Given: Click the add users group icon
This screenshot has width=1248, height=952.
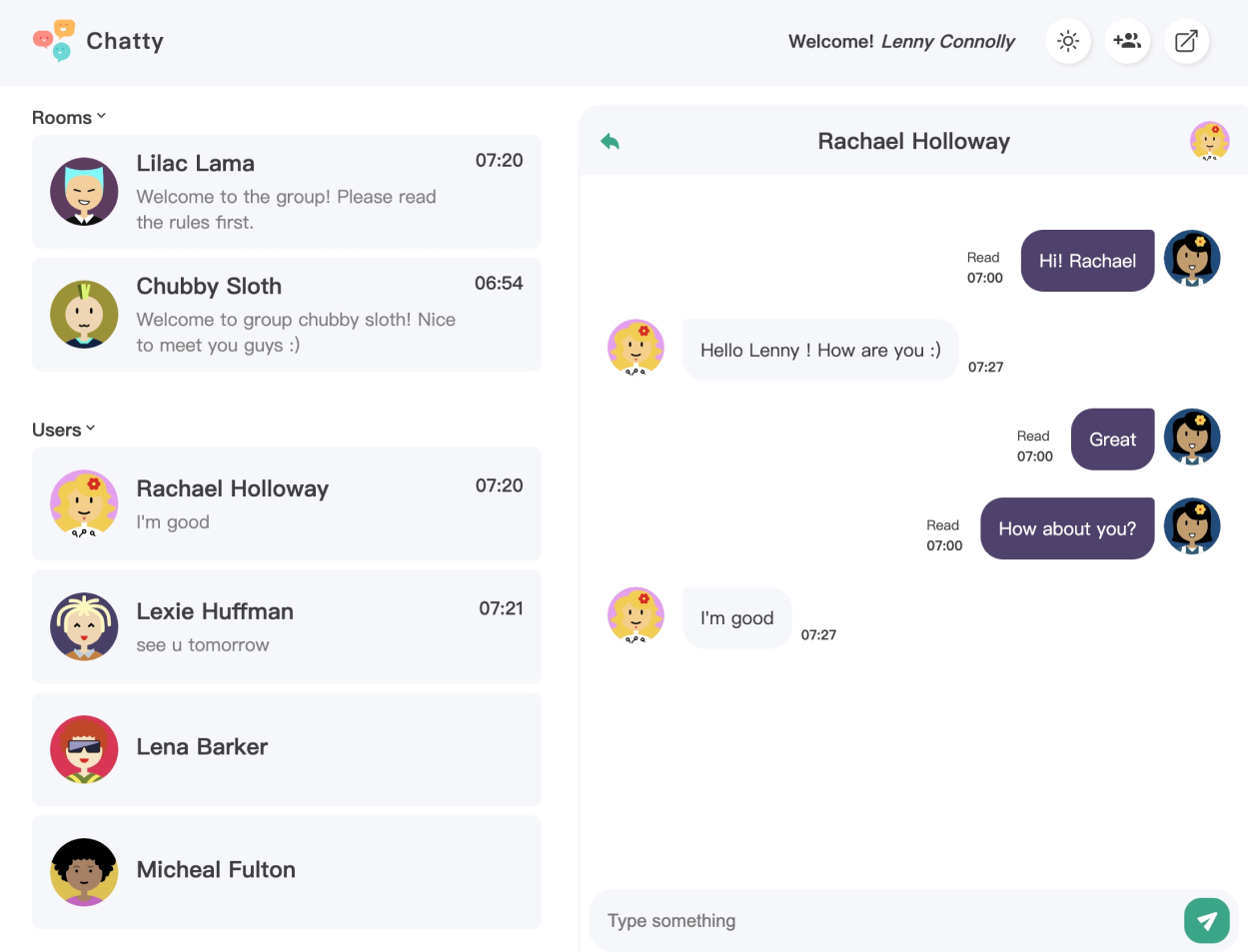Looking at the screenshot, I should tap(1127, 41).
